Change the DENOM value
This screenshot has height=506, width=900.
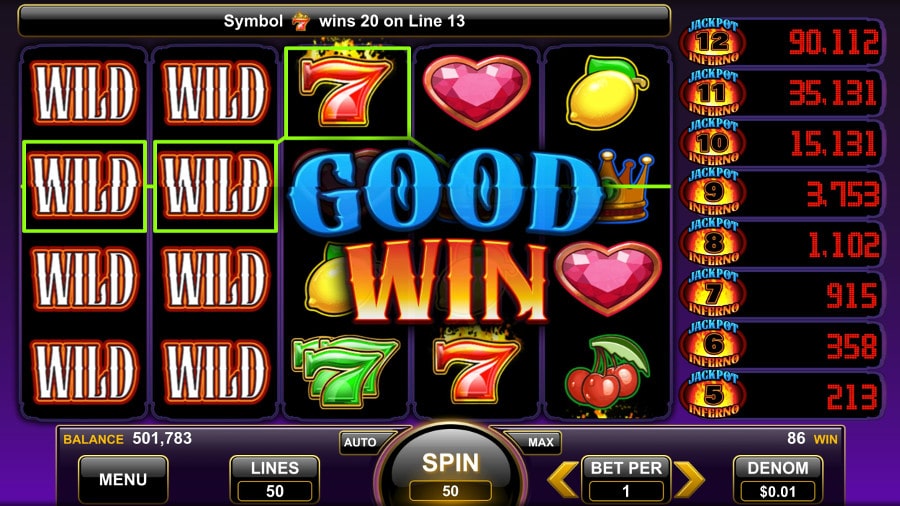(x=778, y=480)
